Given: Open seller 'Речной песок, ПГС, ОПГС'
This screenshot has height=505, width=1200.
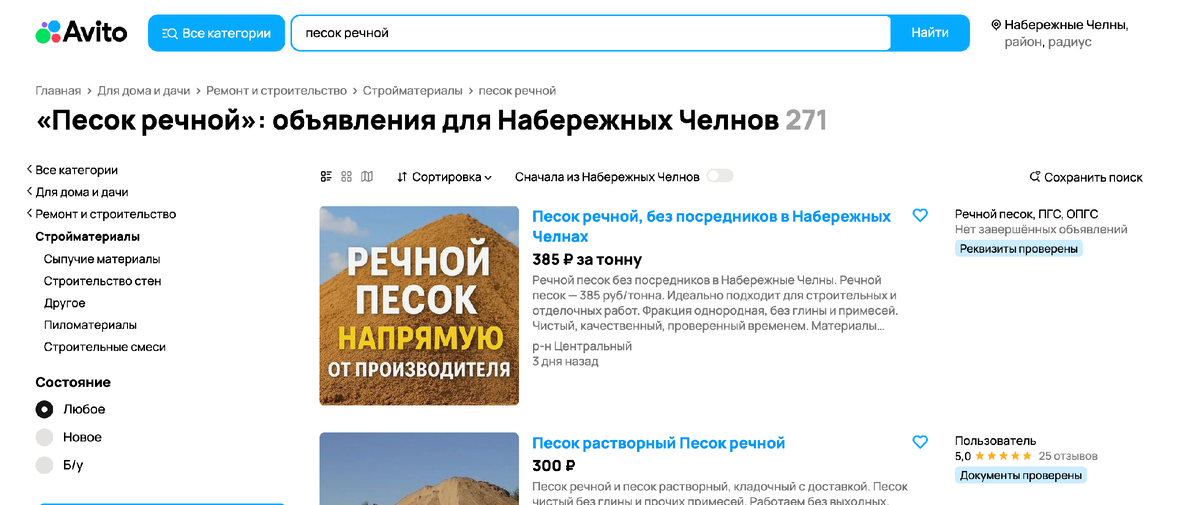Looking at the screenshot, I should (x=1027, y=214).
